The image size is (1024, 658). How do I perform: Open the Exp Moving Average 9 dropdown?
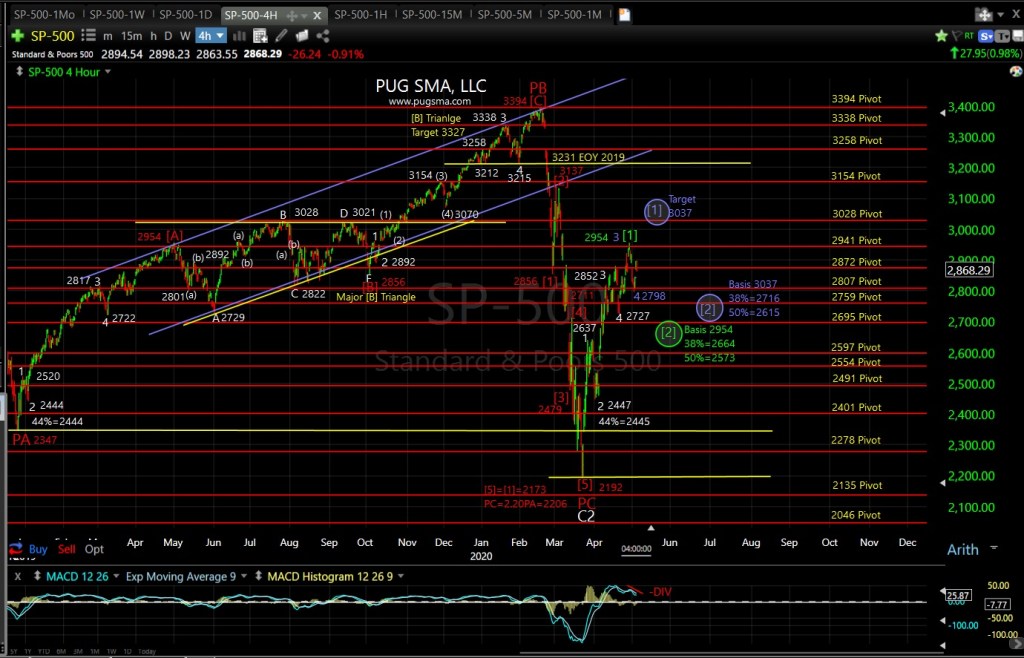click(x=243, y=576)
